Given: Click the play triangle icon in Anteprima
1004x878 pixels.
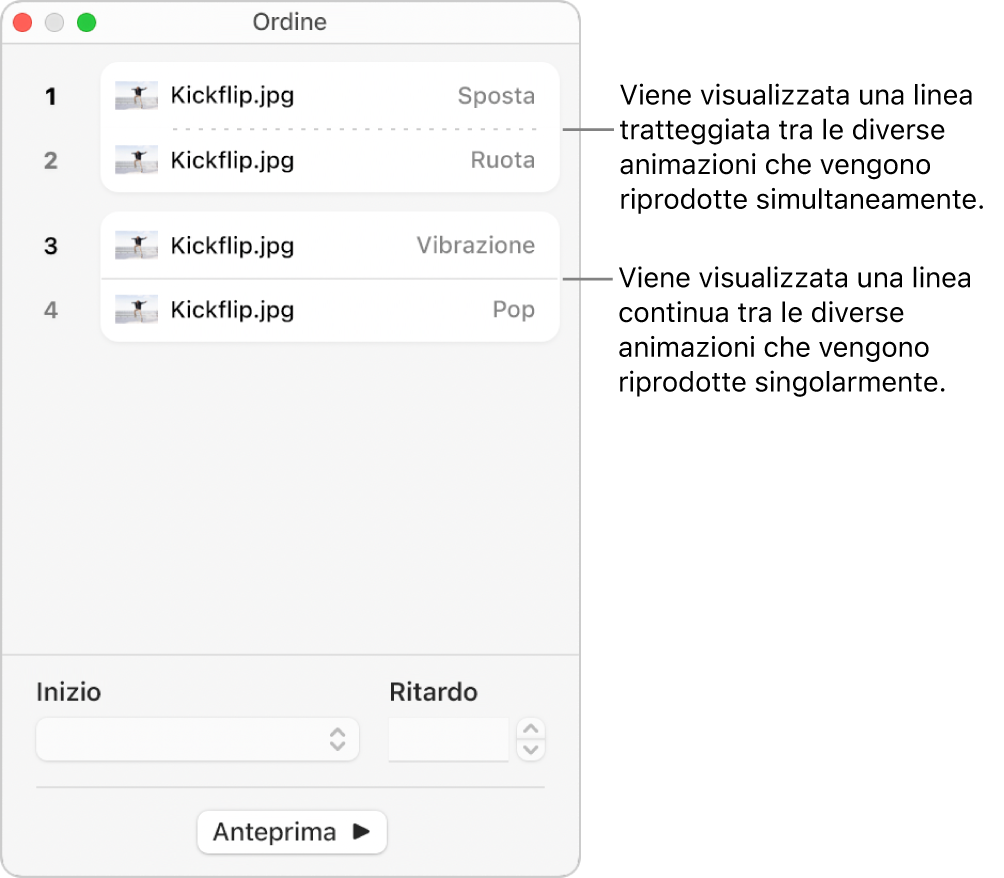Looking at the screenshot, I should [x=361, y=832].
